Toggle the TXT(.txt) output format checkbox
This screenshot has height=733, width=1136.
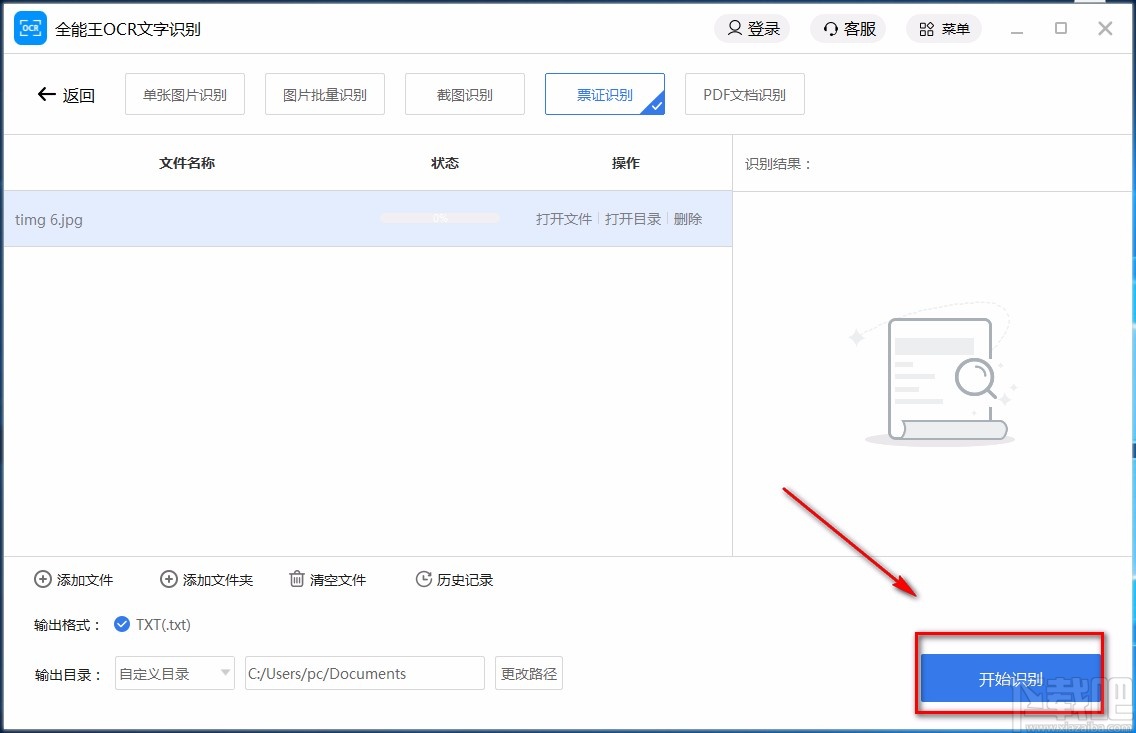[x=121, y=623]
